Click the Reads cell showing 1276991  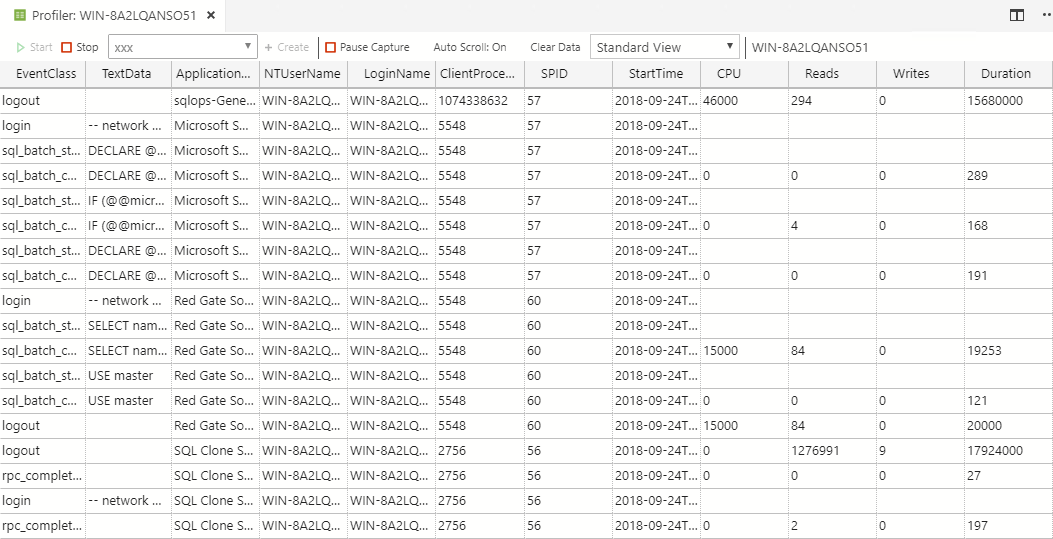point(815,451)
